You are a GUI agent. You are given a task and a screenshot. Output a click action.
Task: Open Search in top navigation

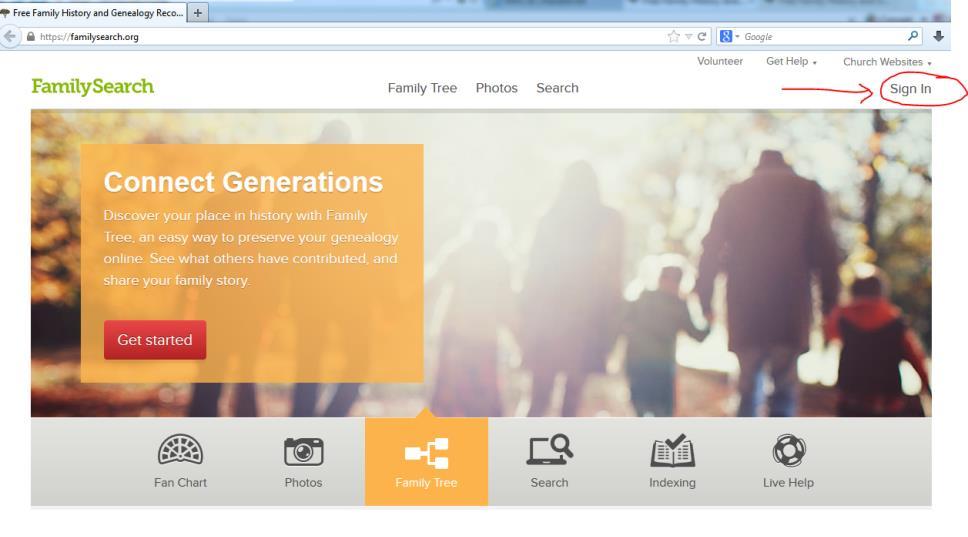point(557,88)
